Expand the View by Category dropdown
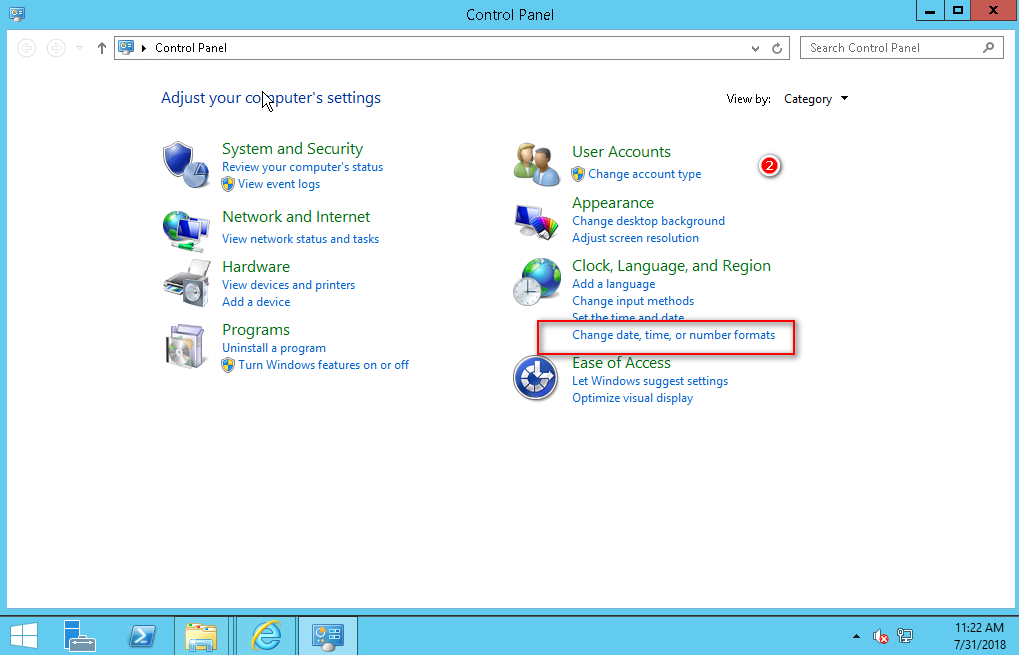 (x=816, y=99)
